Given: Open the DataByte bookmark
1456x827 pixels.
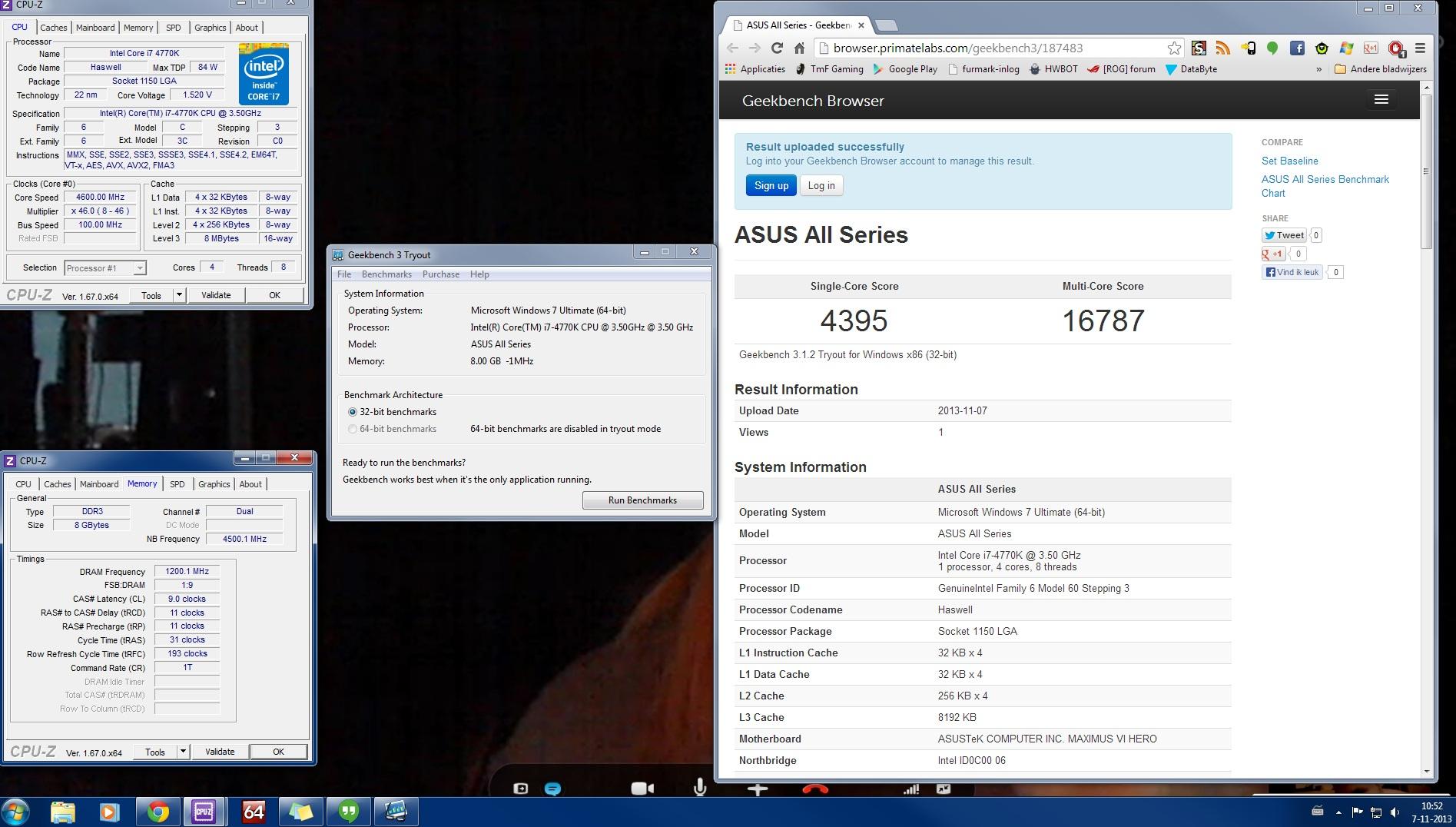Looking at the screenshot, I should pos(1191,69).
